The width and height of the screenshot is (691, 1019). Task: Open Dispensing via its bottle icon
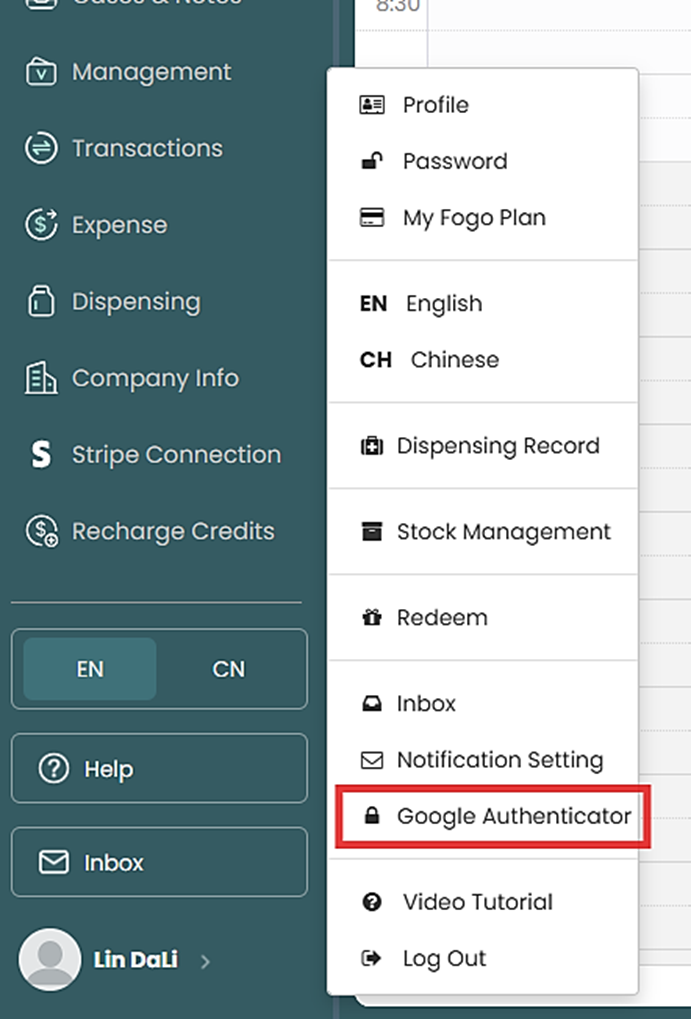coord(41,302)
